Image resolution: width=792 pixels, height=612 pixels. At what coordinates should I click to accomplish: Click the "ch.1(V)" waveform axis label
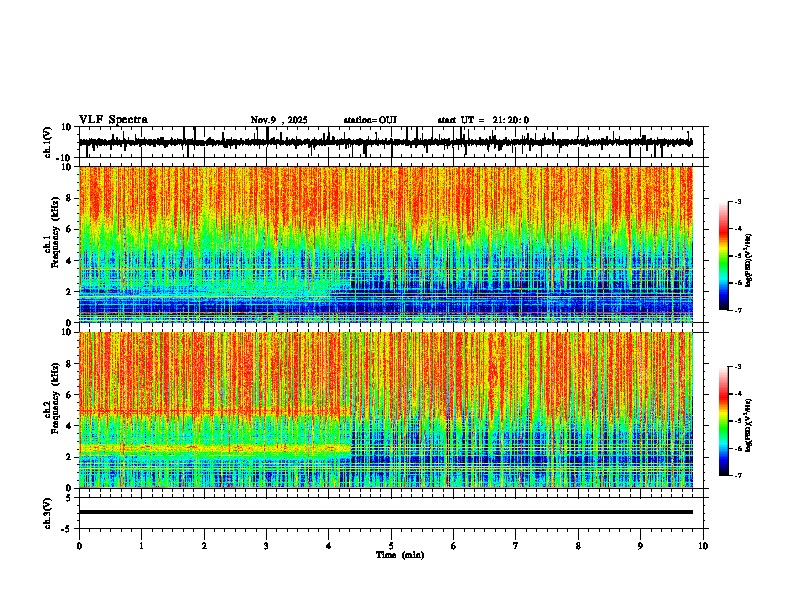(x=48, y=142)
